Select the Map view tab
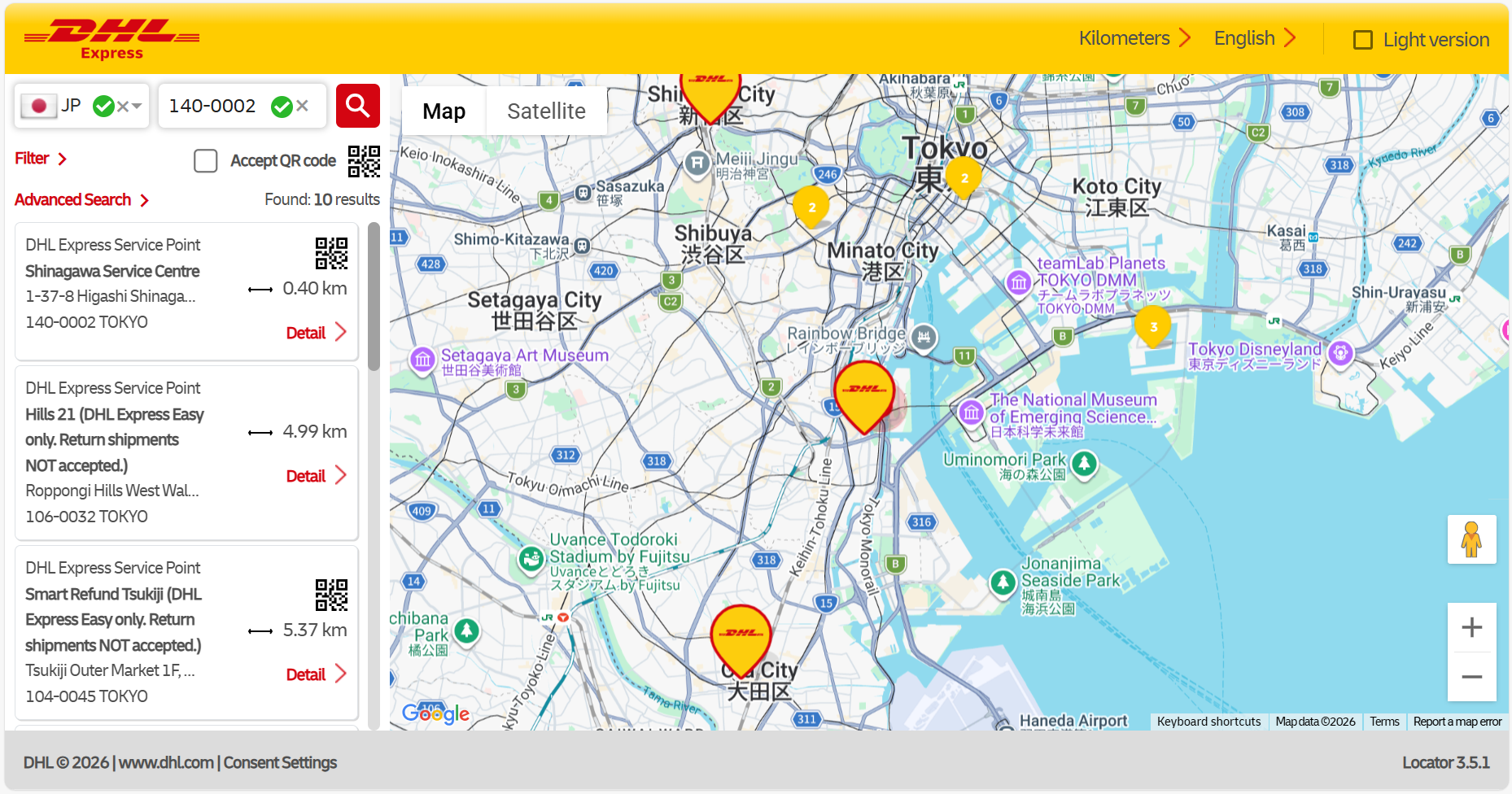Image resolution: width=1512 pixels, height=794 pixels. coord(444,111)
